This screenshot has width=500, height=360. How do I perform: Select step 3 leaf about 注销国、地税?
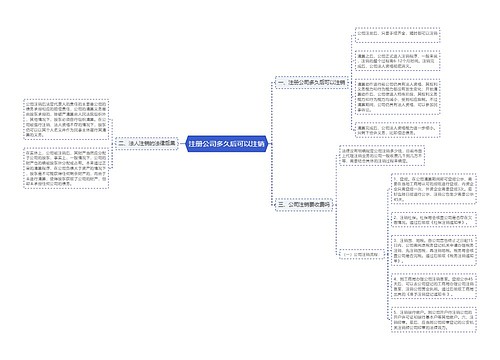434,250
